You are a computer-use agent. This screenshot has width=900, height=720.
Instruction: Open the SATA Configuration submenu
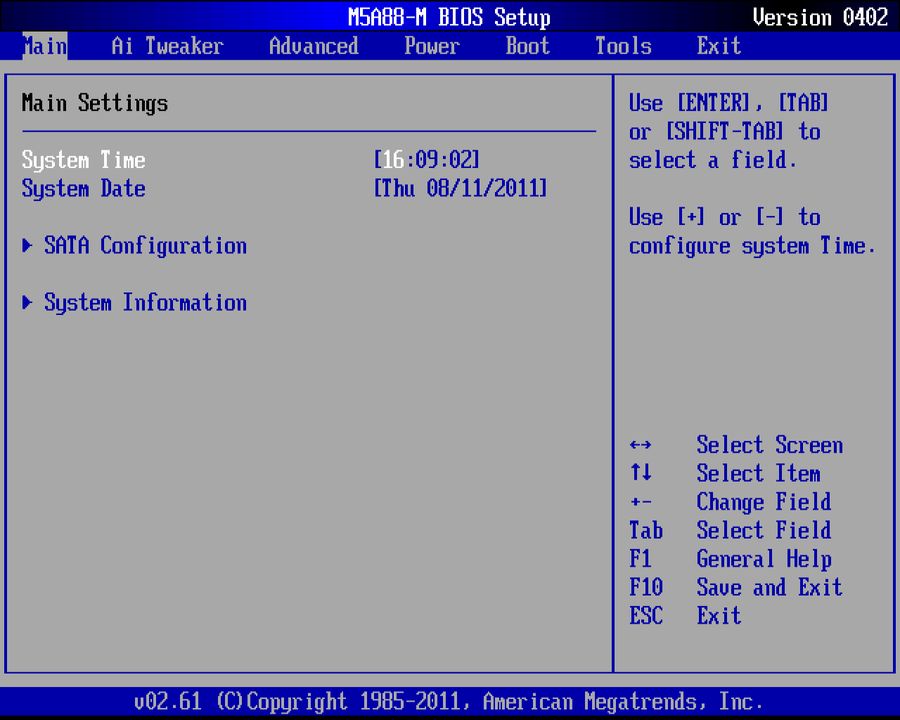click(145, 246)
